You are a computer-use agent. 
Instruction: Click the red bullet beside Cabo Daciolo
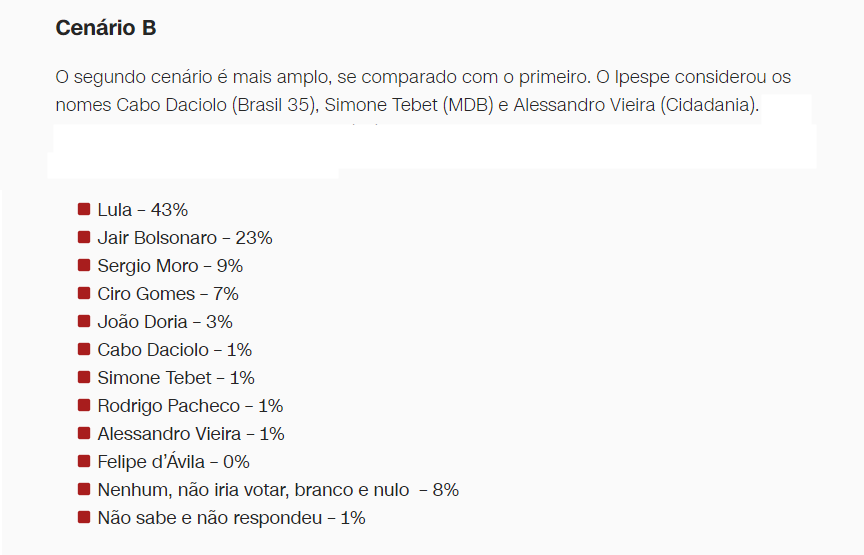click(x=84, y=349)
